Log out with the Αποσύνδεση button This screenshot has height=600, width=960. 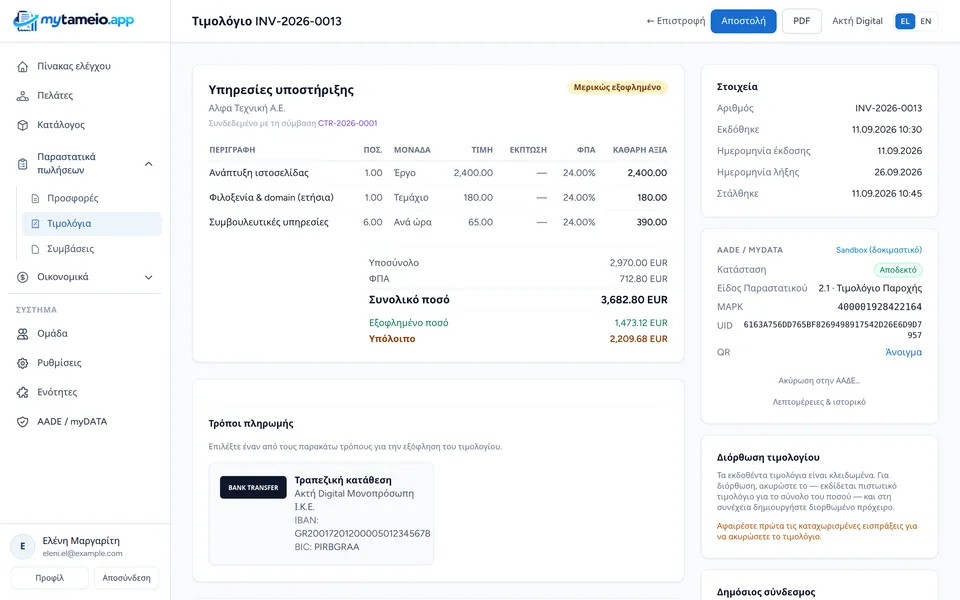tap(126, 578)
